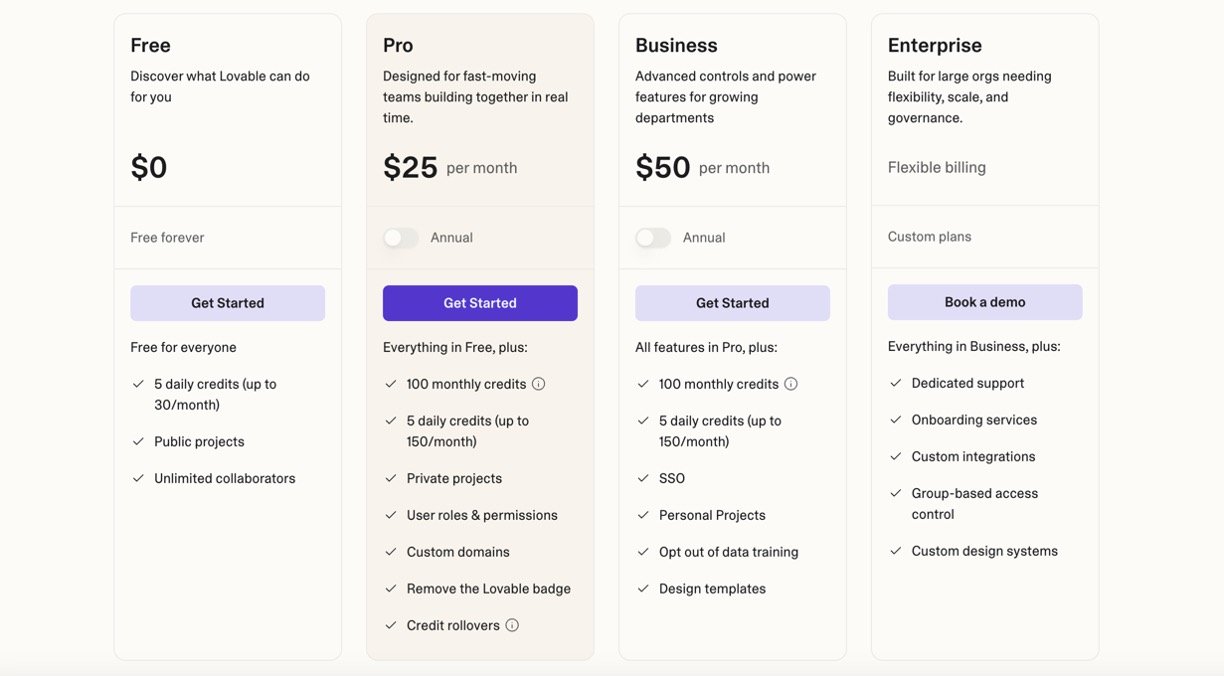The height and width of the screenshot is (676, 1224).
Task: Enable Annual billing for Business plan
Action: tap(653, 238)
